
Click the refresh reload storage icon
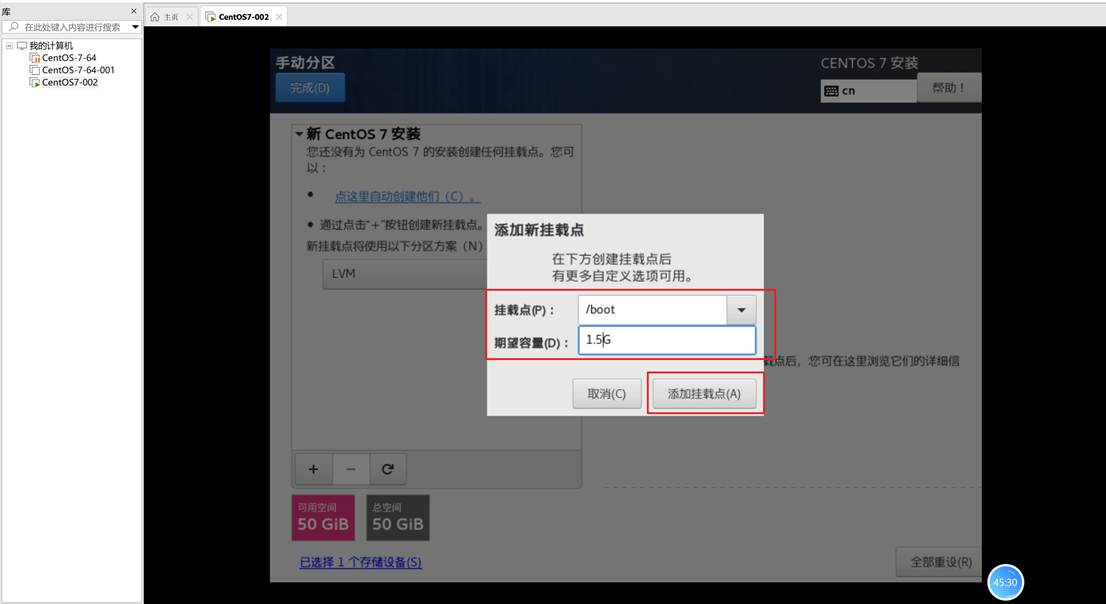click(387, 469)
